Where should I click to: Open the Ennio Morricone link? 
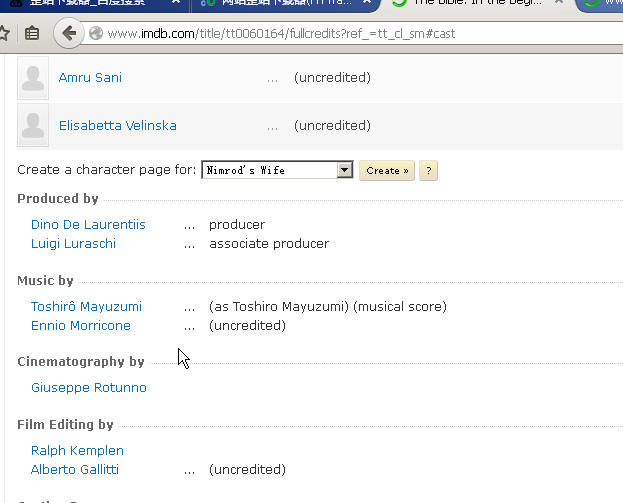(81, 326)
